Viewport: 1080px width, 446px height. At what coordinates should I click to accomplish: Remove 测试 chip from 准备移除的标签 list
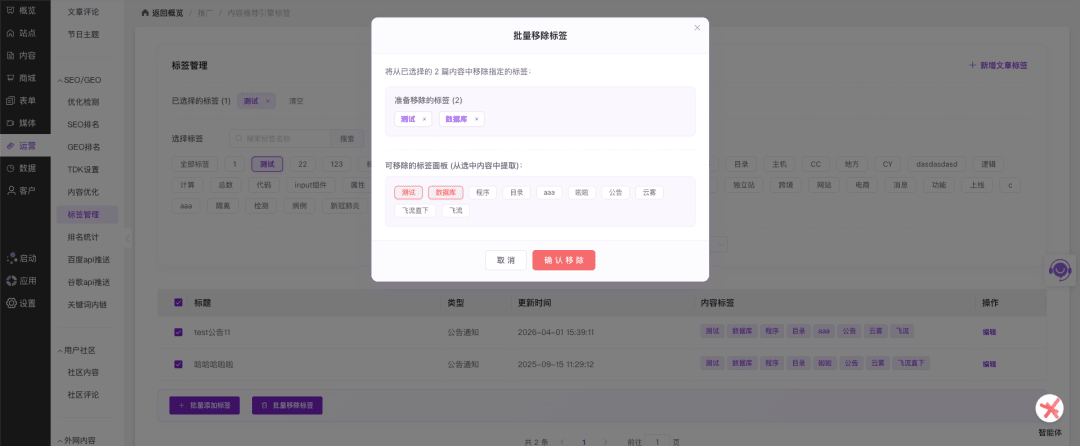424,119
